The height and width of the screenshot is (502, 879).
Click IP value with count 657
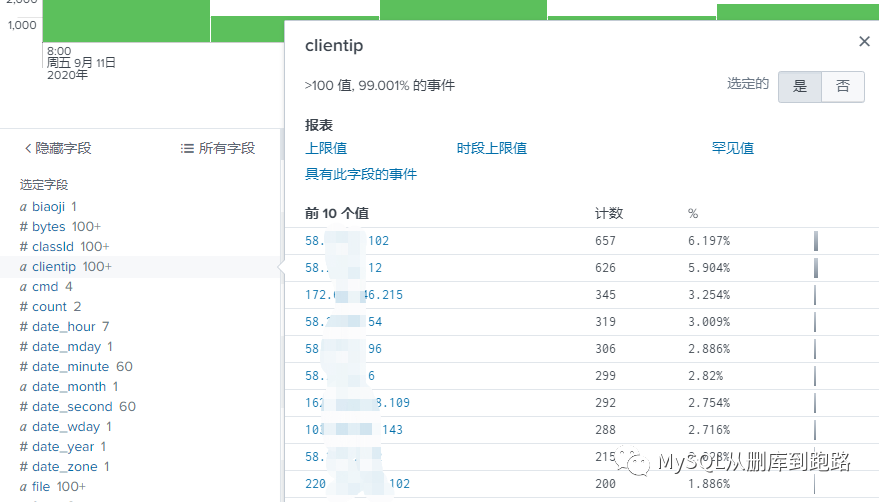click(x=347, y=241)
